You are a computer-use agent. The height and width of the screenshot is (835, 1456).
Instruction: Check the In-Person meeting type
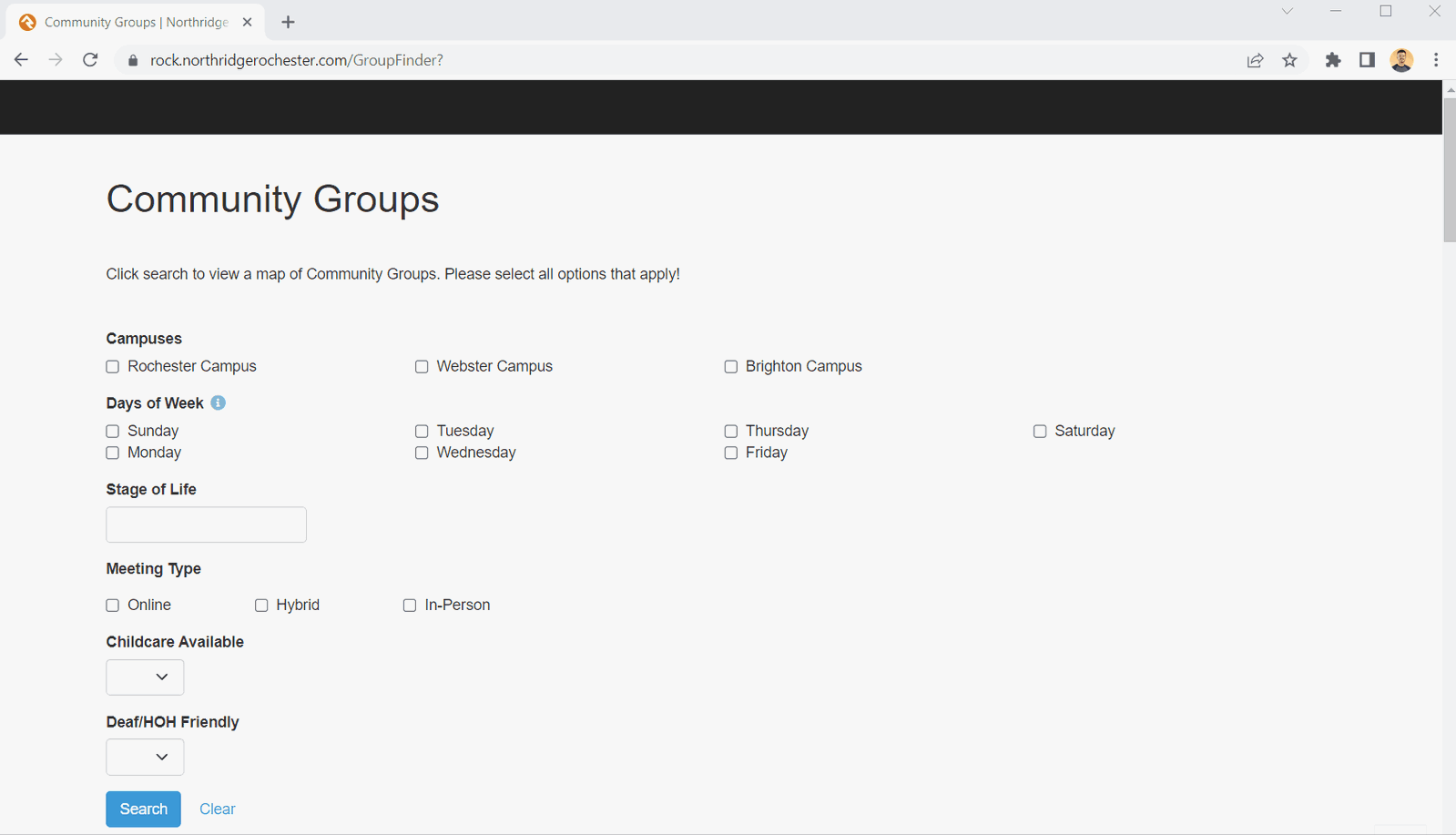410,606
